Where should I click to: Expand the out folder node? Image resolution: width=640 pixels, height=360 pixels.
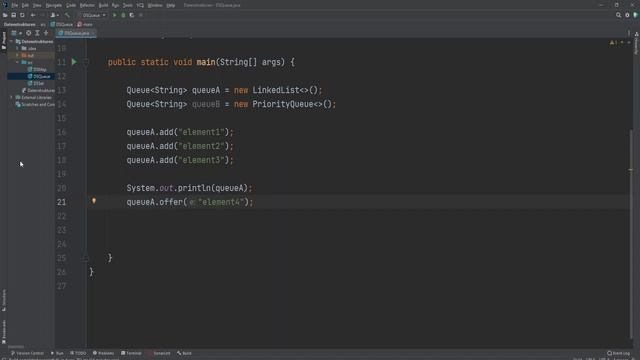point(18,56)
